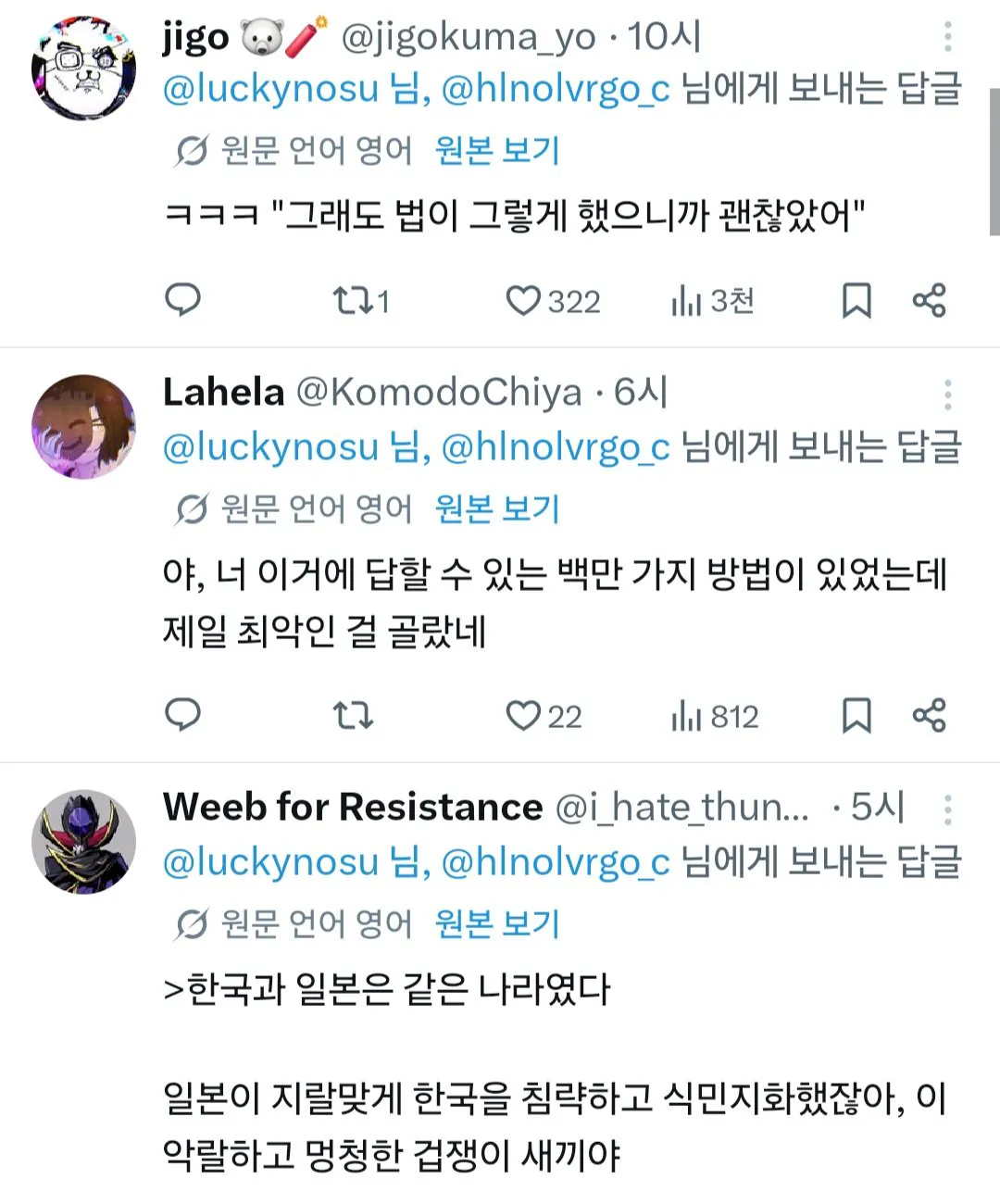The height and width of the screenshot is (1204, 1000).
Task: Open more options for Weeb for Resistance tweet
Action: [x=947, y=809]
